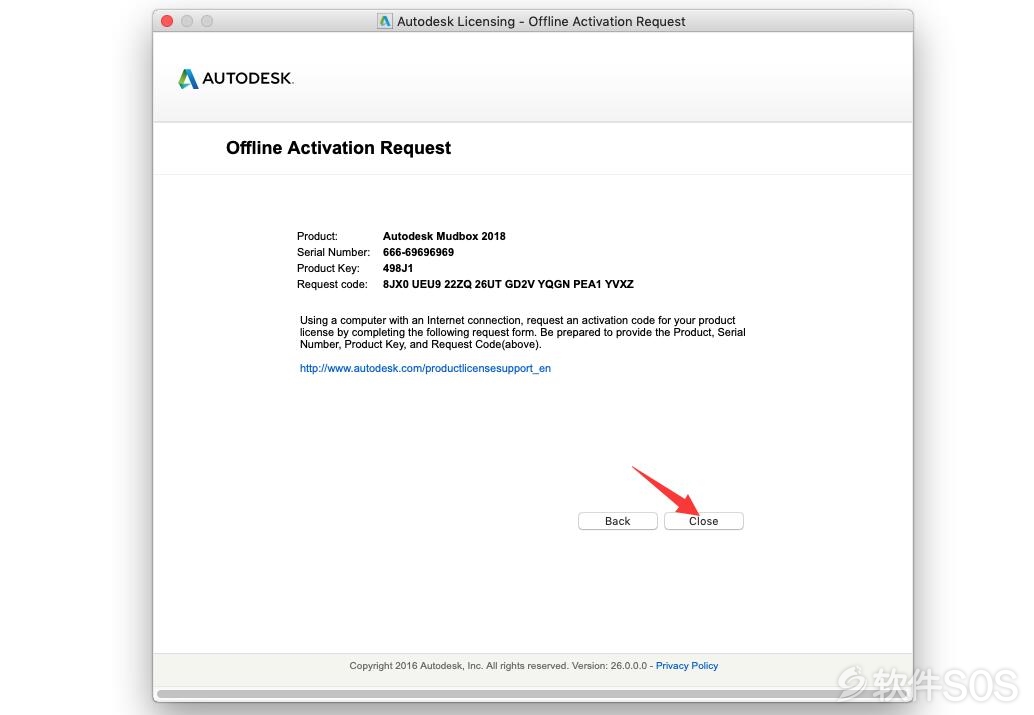The image size is (1034, 715).
Task: Click the Offline Activation Request heading
Action: click(338, 148)
